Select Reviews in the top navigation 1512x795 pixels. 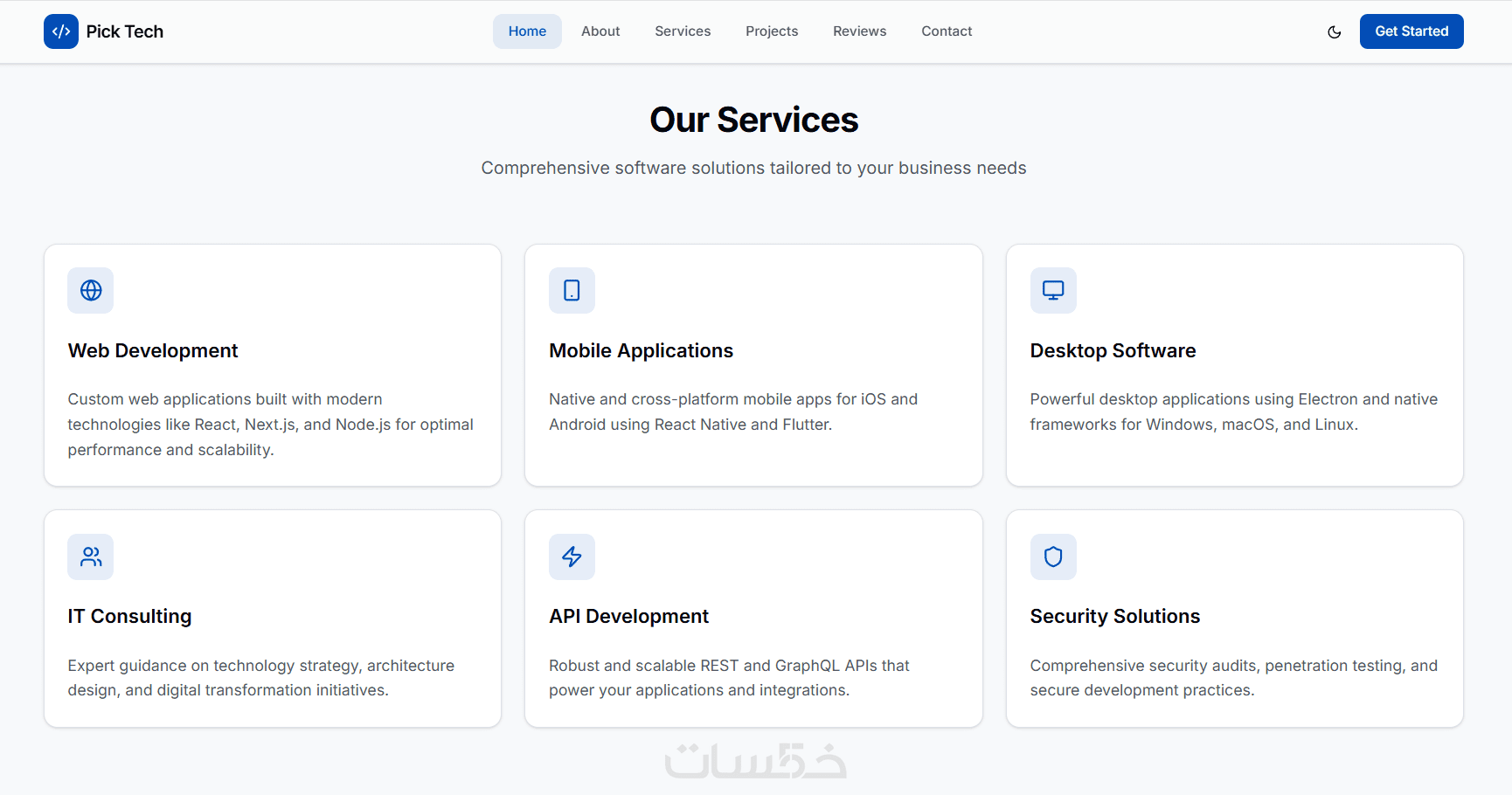859,31
